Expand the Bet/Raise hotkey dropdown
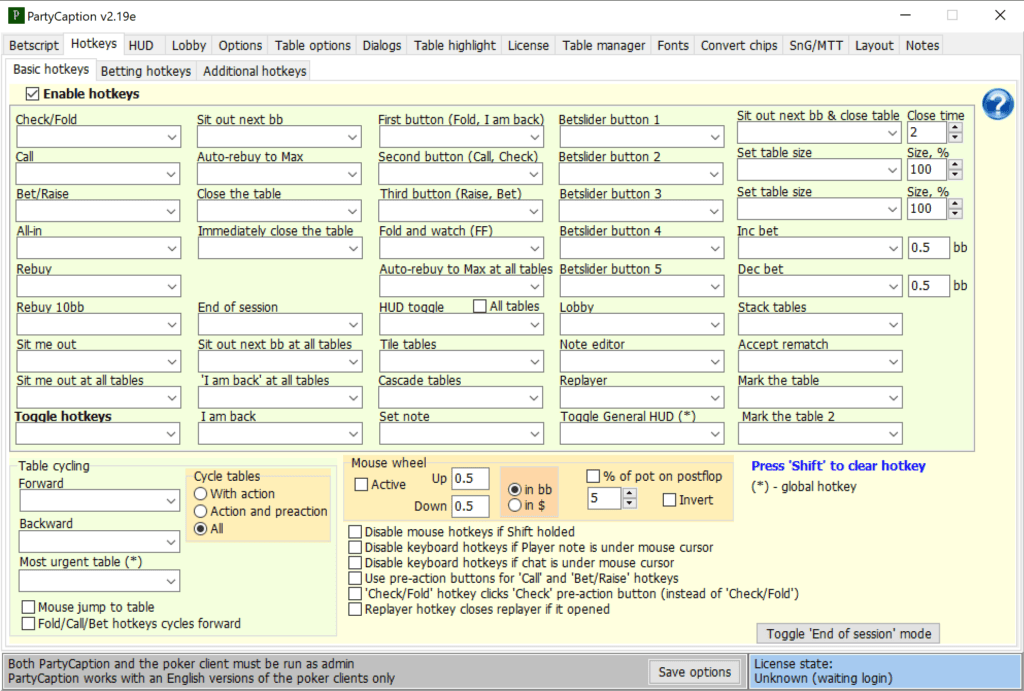 pyautogui.click(x=98, y=212)
